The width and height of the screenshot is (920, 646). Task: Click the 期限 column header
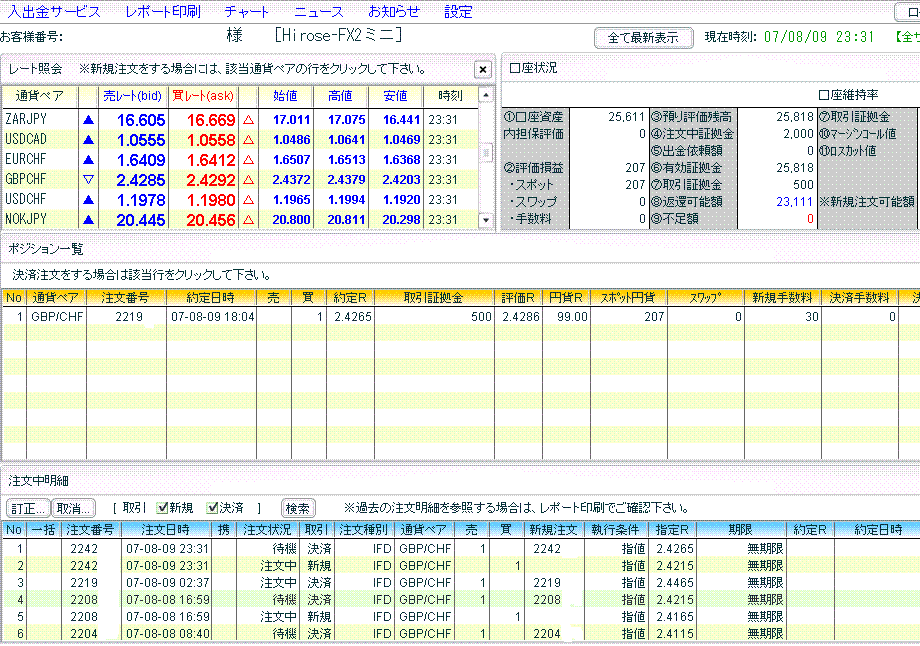coord(740,529)
